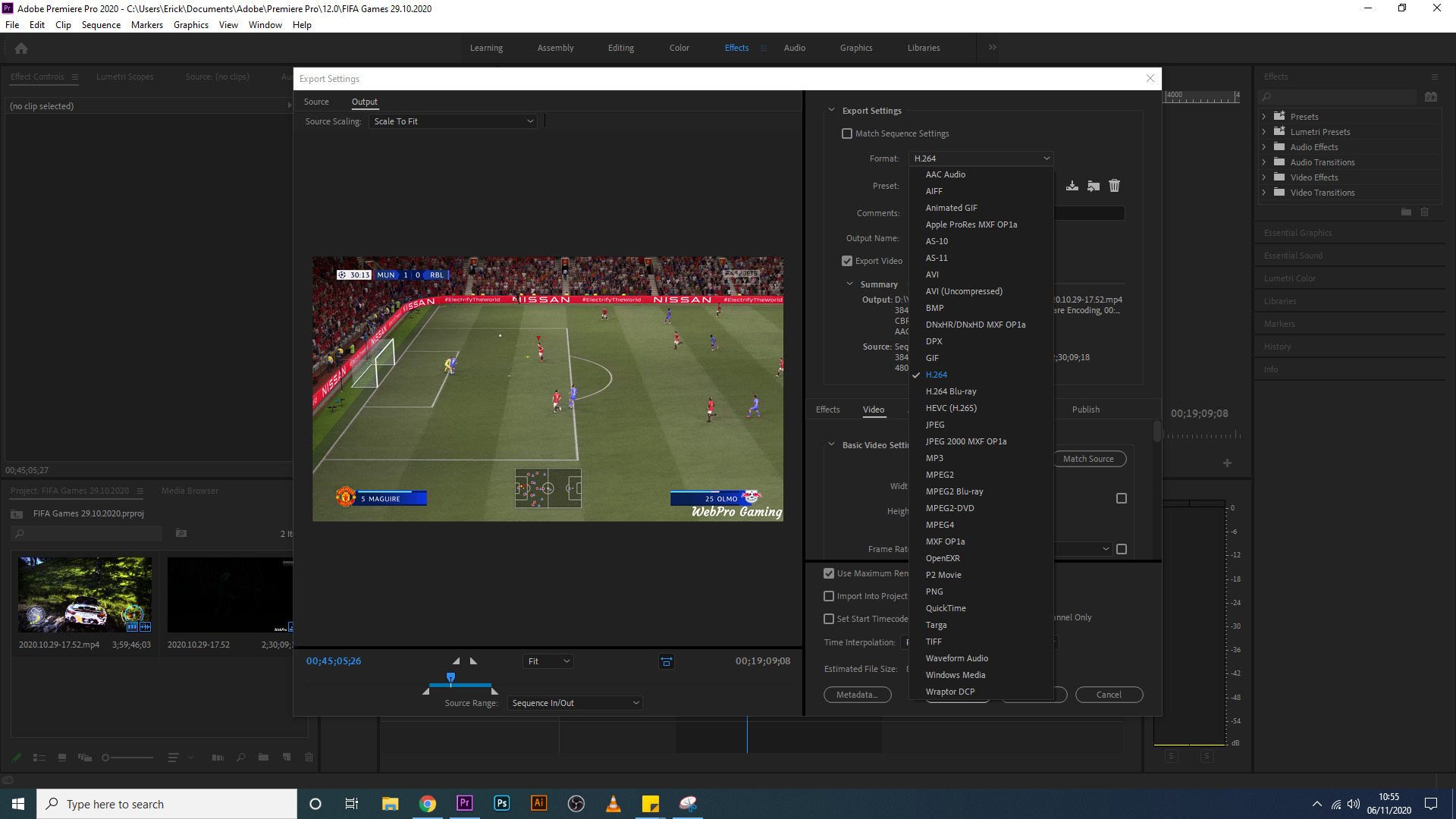Click the Windows search box

click(167, 804)
